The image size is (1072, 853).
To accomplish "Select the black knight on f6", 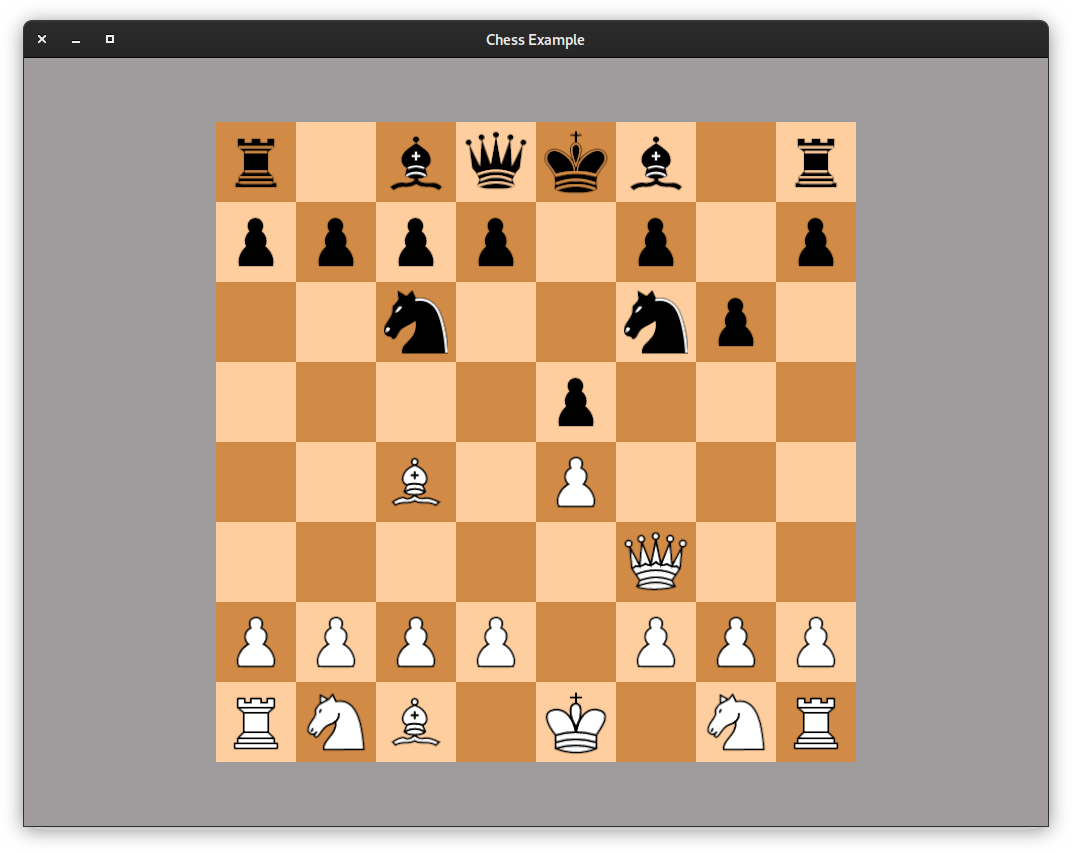I will [x=656, y=322].
